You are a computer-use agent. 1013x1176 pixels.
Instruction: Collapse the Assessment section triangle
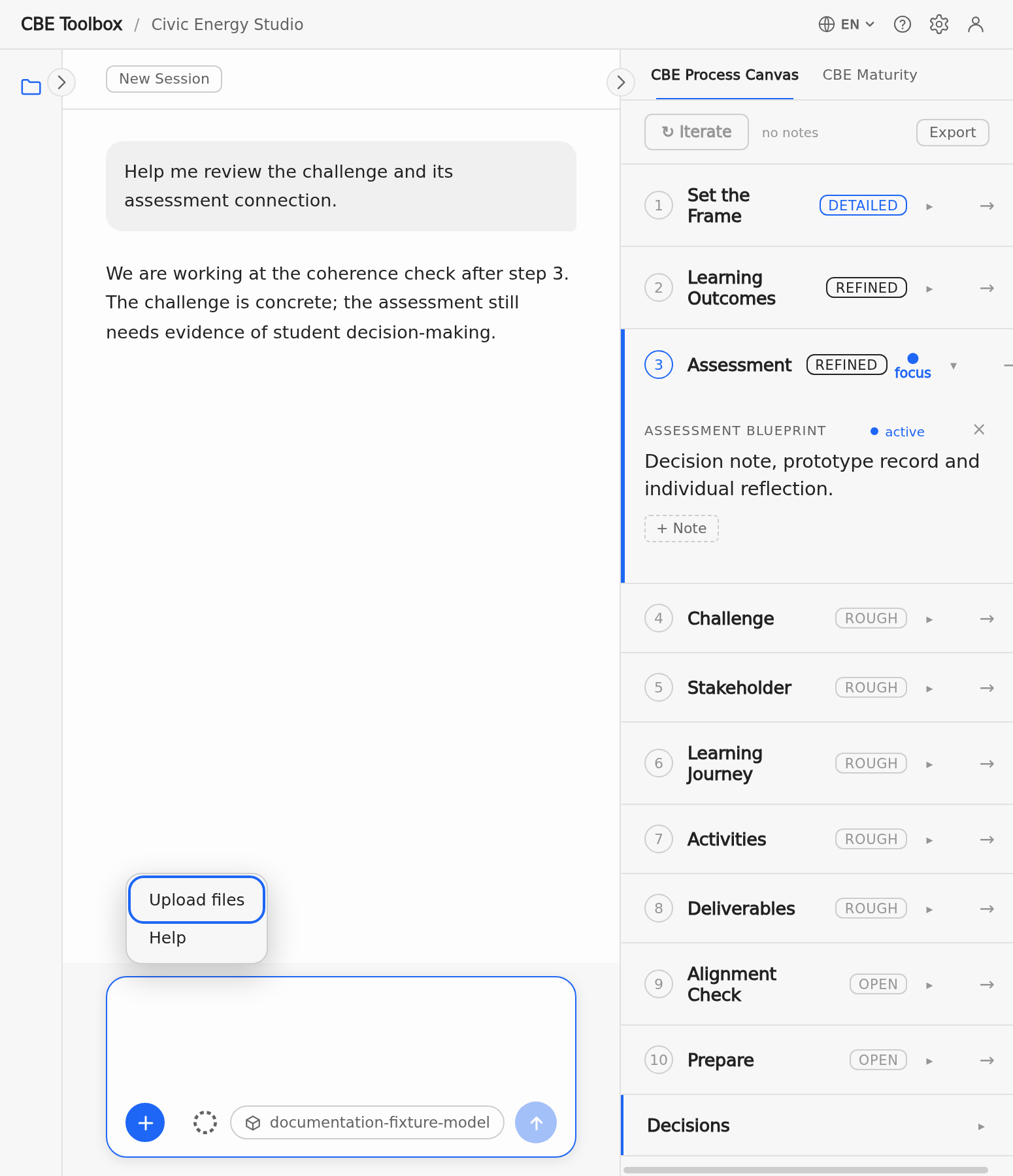[x=954, y=366]
